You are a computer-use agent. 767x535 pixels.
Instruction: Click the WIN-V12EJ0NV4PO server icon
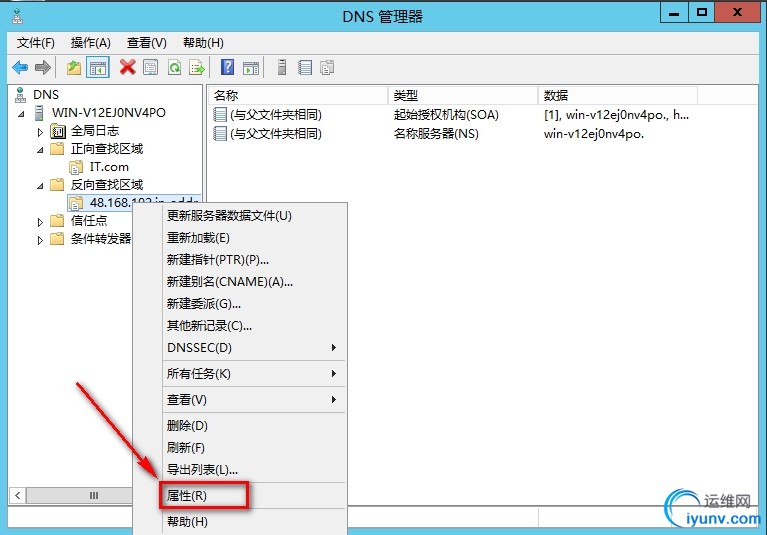tap(39, 113)
